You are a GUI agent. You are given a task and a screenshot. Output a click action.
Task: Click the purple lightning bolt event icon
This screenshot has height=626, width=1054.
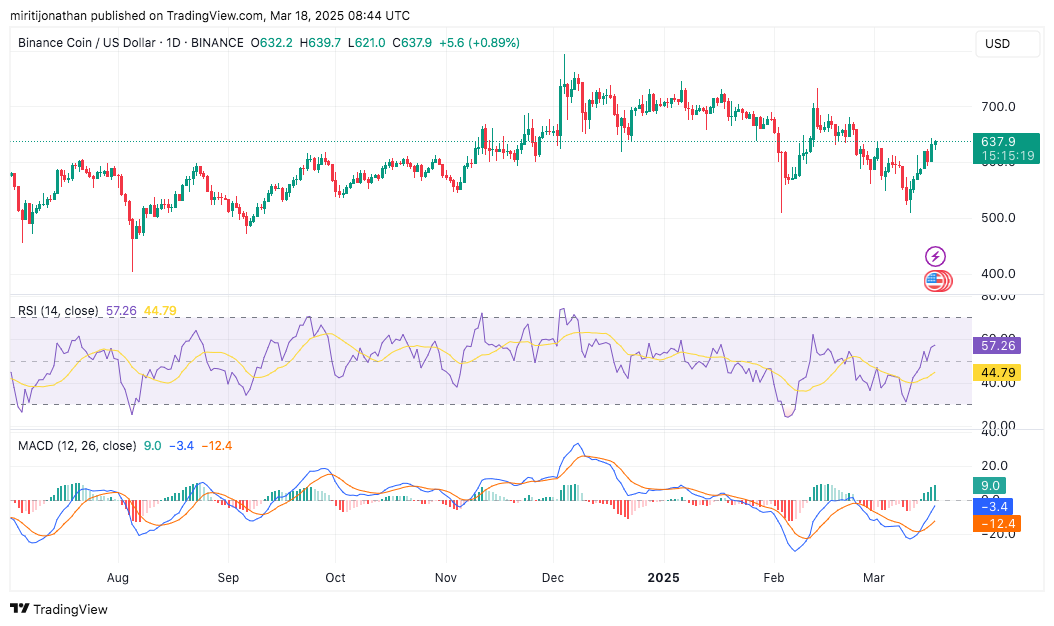(x=935, y=256)
